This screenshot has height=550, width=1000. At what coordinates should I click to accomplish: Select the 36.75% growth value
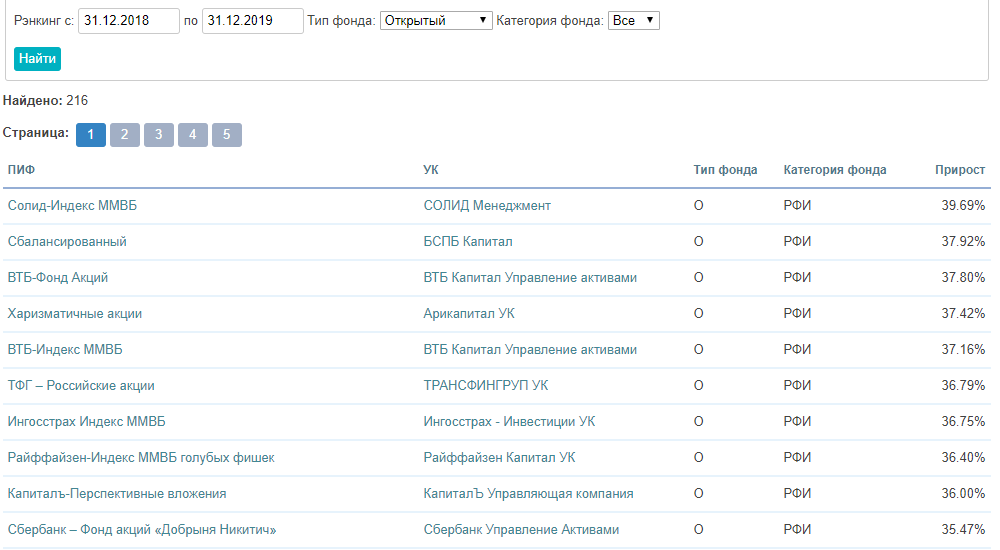point(963,422)
